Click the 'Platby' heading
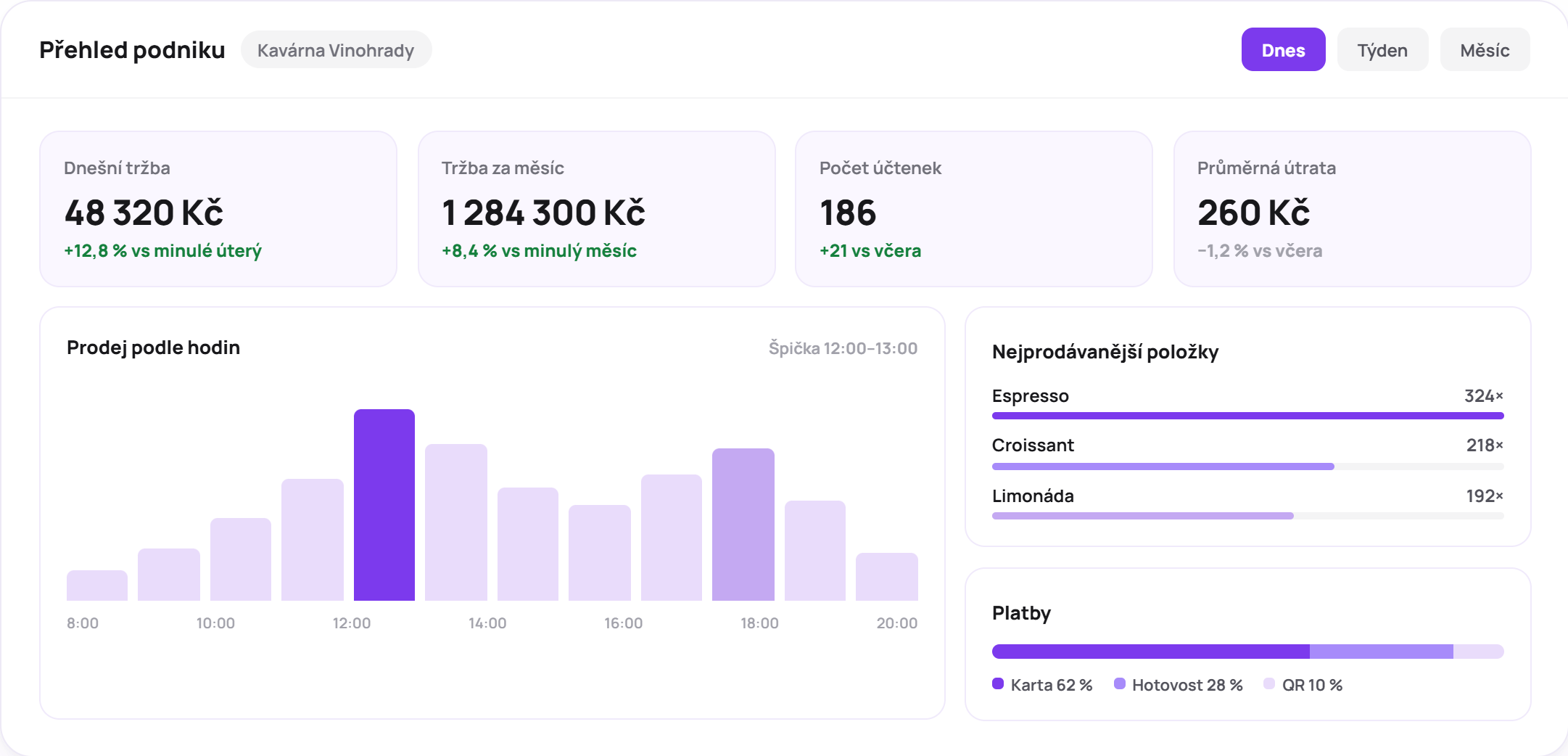 tap(1021, 613)
